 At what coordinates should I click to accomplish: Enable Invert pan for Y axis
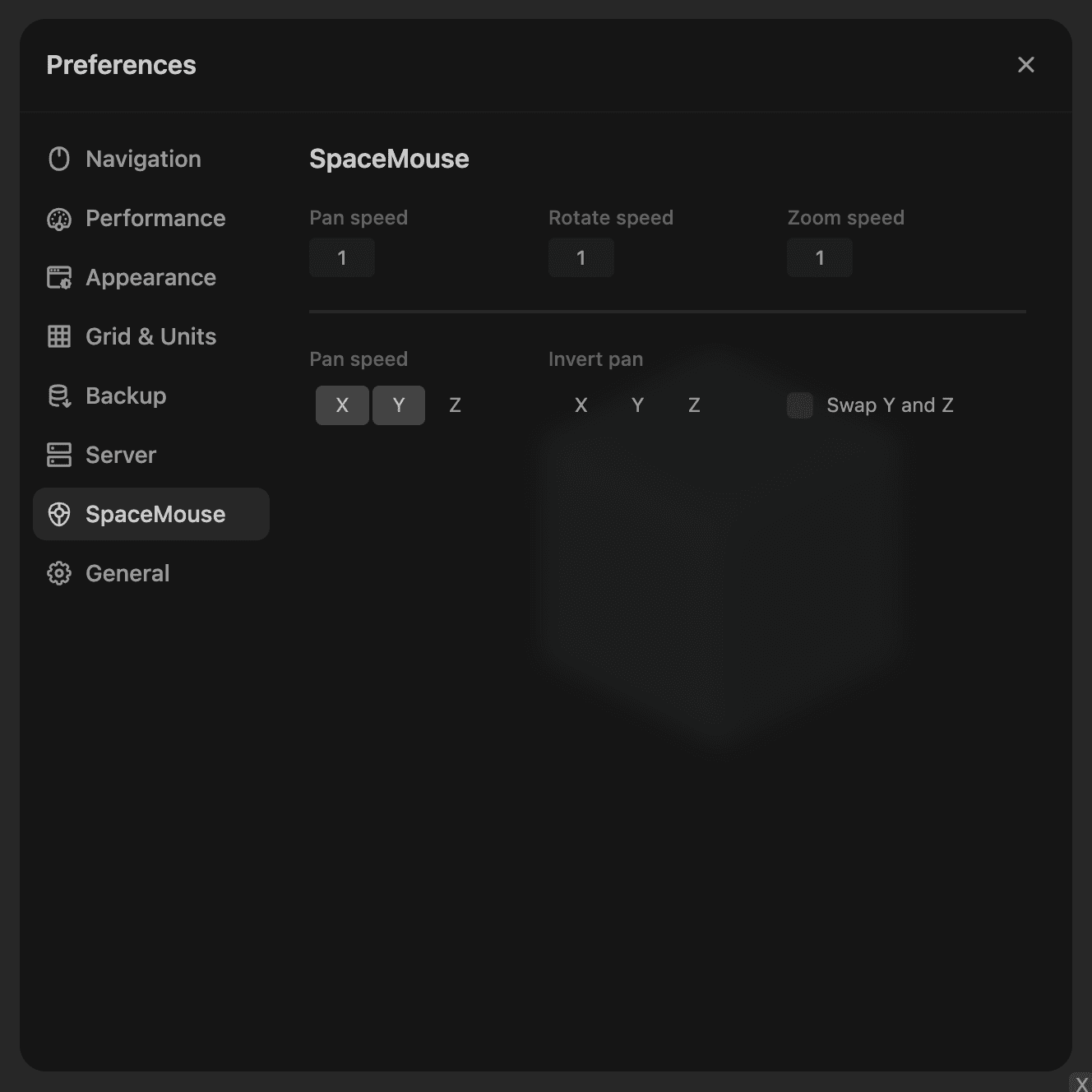637,405
